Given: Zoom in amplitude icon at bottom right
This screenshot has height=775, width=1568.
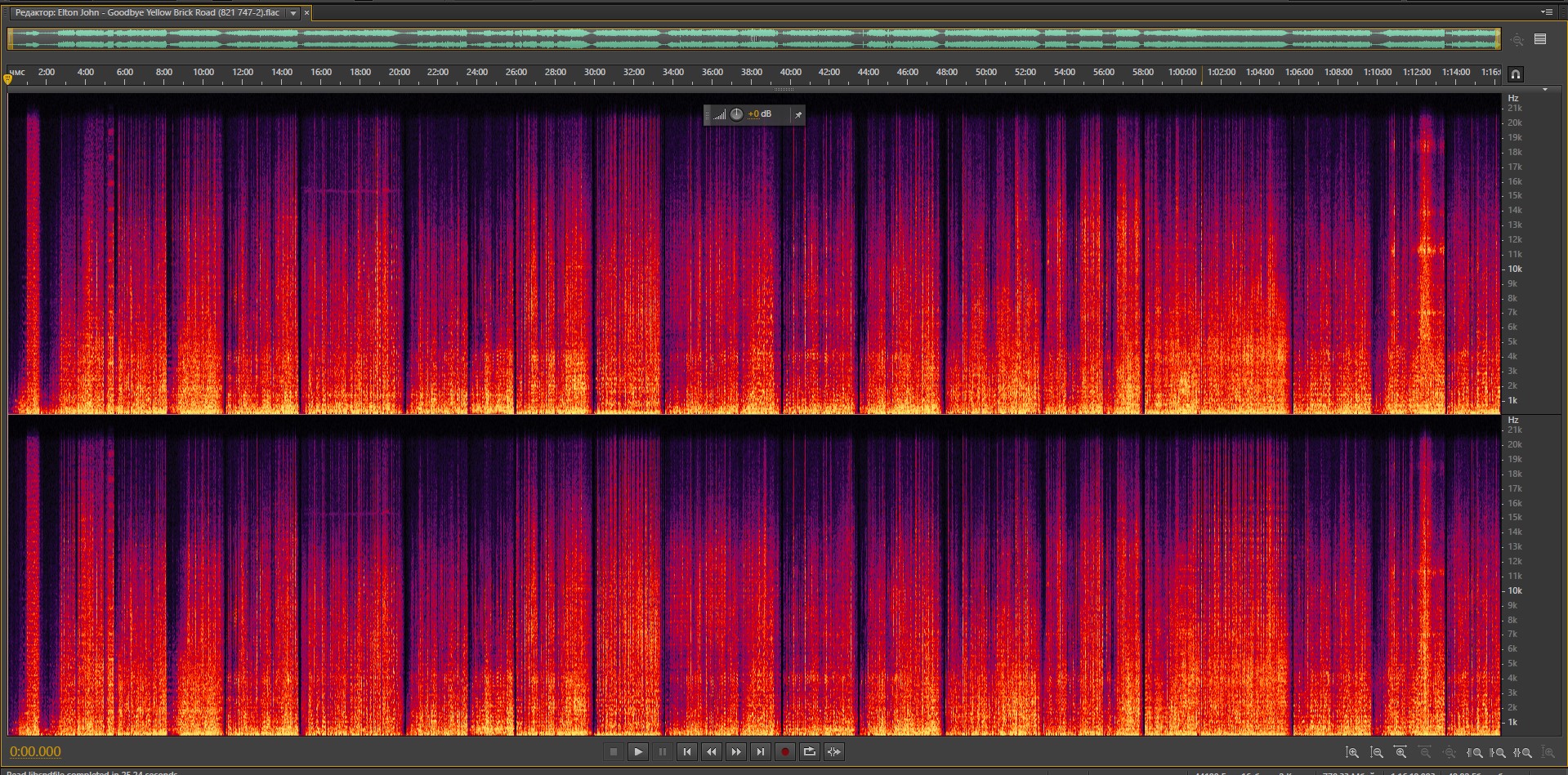Looking at the screenshot, I should pos(1352,752).
